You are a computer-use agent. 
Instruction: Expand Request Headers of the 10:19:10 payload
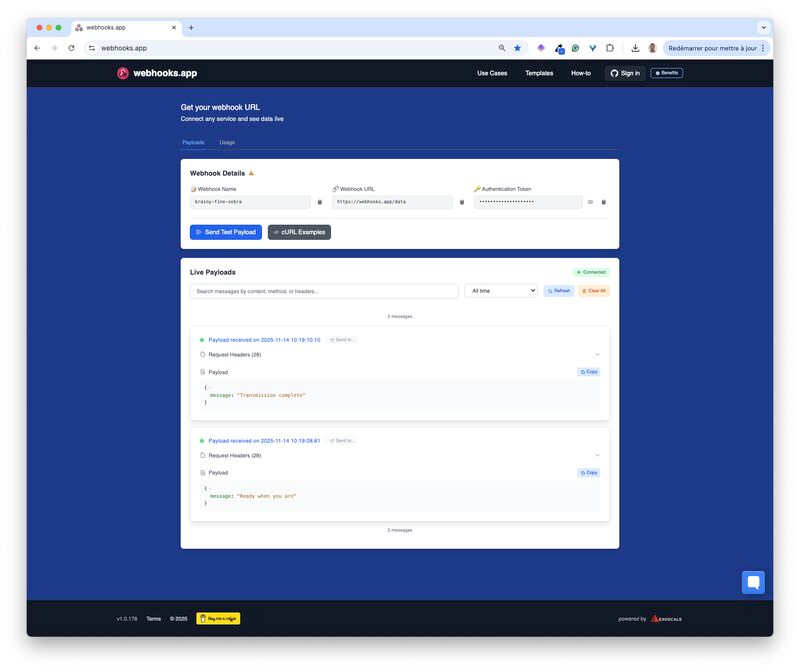point(597,354)
